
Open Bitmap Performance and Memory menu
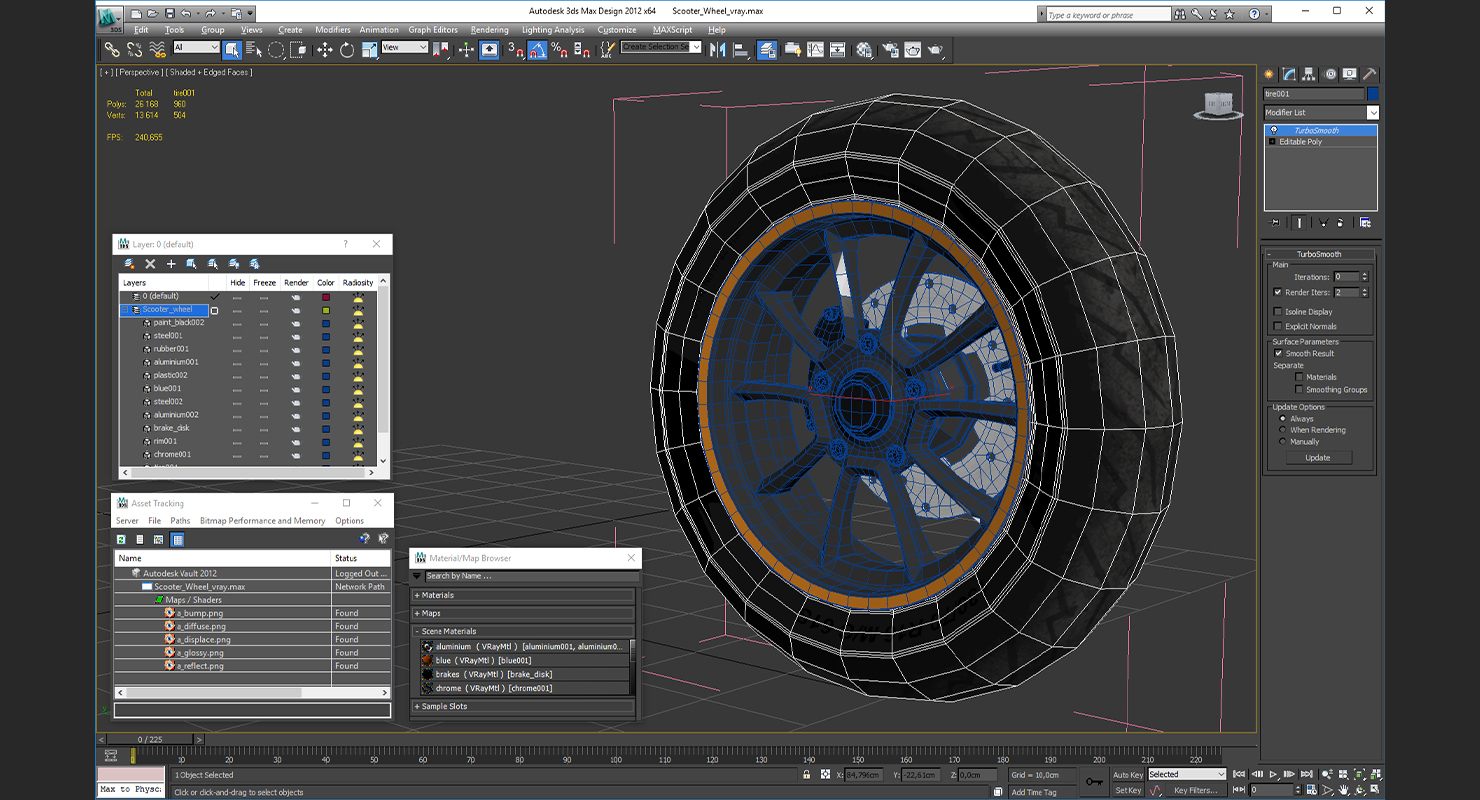click(263, 521)
